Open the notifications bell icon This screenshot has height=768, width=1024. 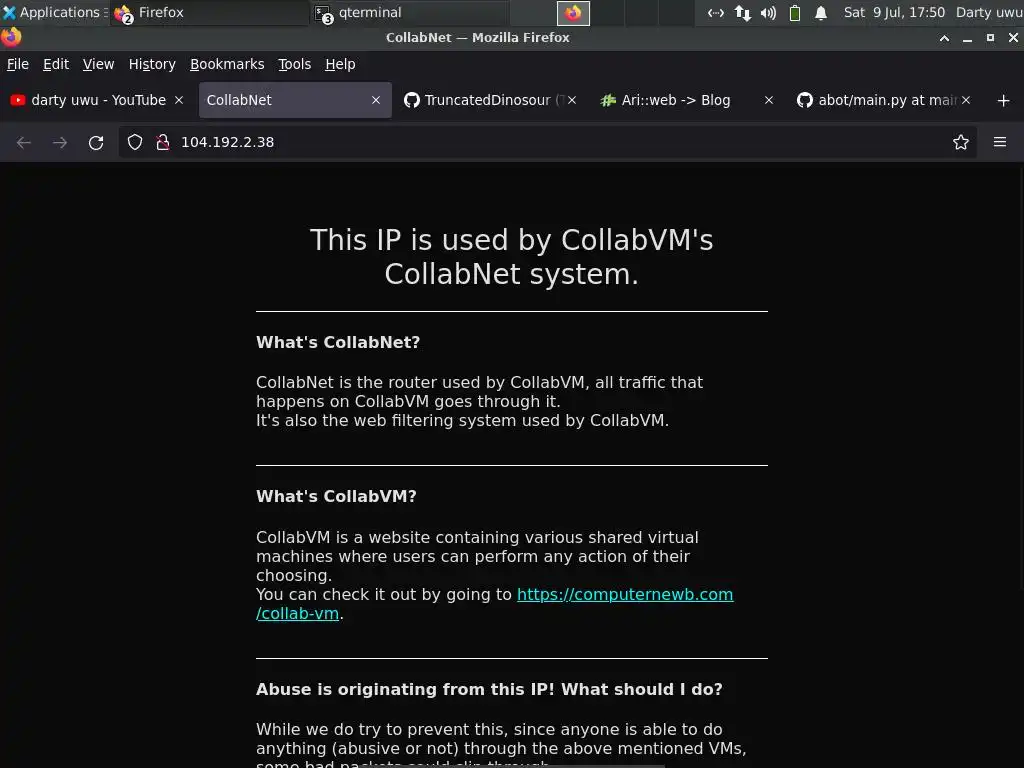click(821, 12)
